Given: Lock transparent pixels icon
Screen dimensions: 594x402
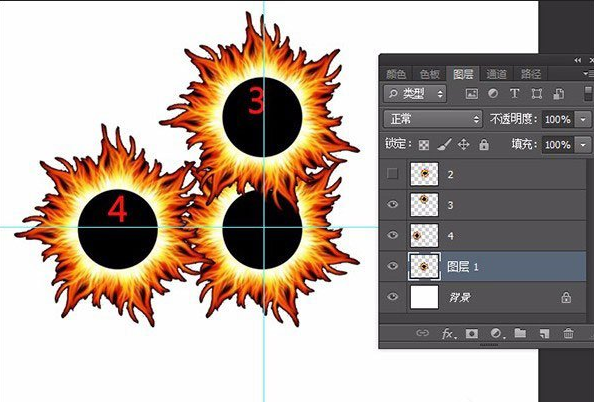Looking at the screenshot, I should pyautogui.click(x=424, y=145).
